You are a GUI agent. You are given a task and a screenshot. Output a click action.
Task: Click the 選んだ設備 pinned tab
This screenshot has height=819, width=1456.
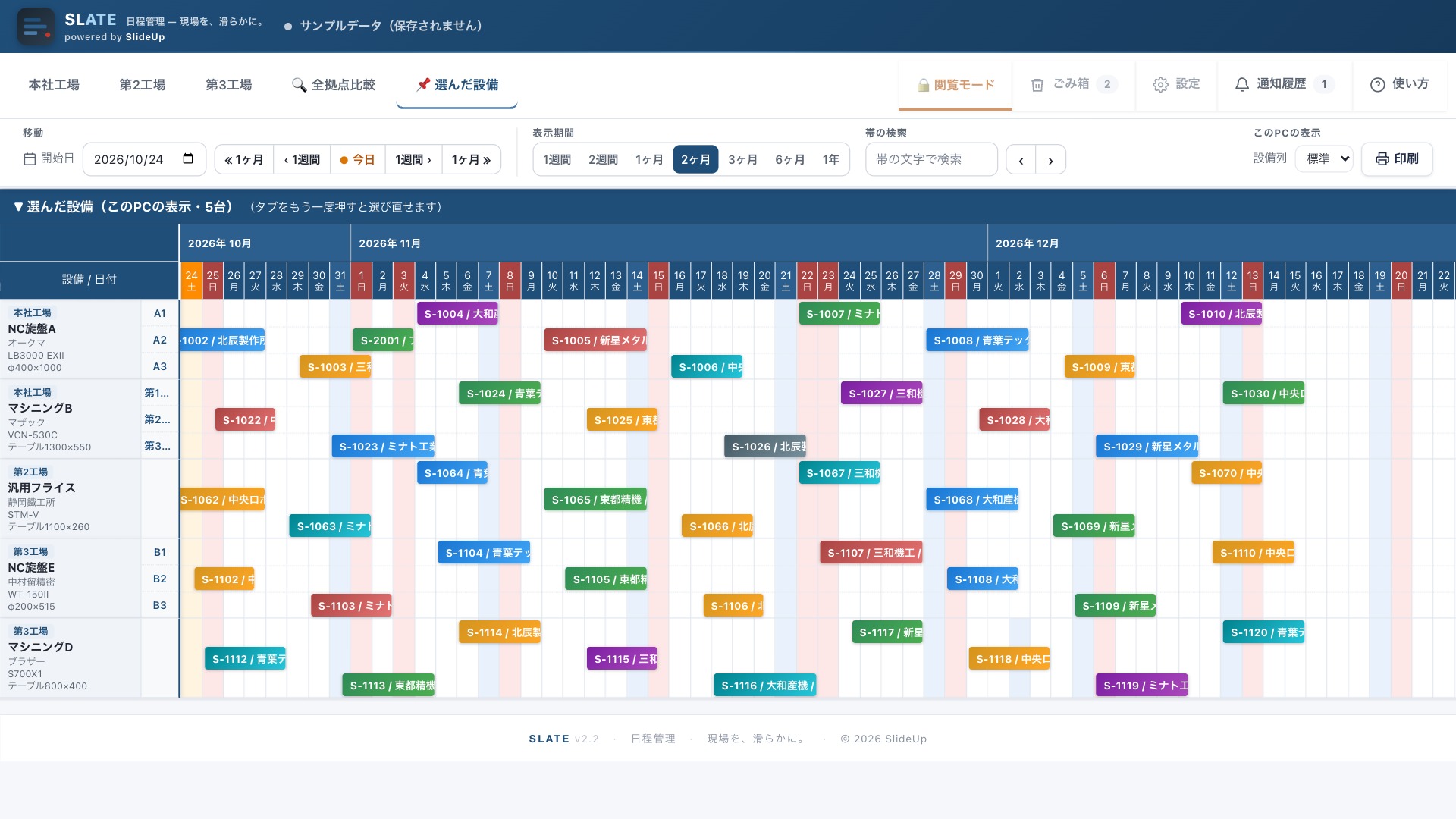(x=457, y=85)
